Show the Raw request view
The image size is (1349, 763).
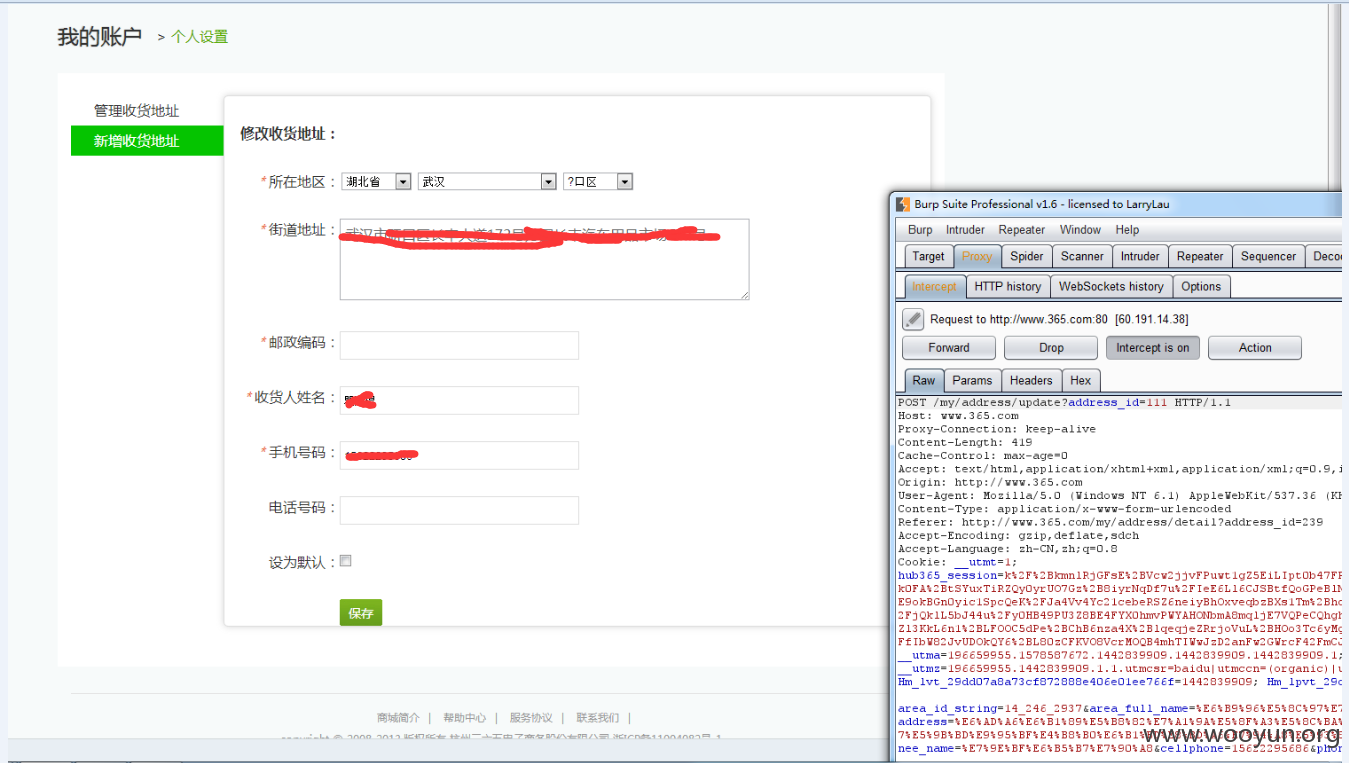[924, 380]
